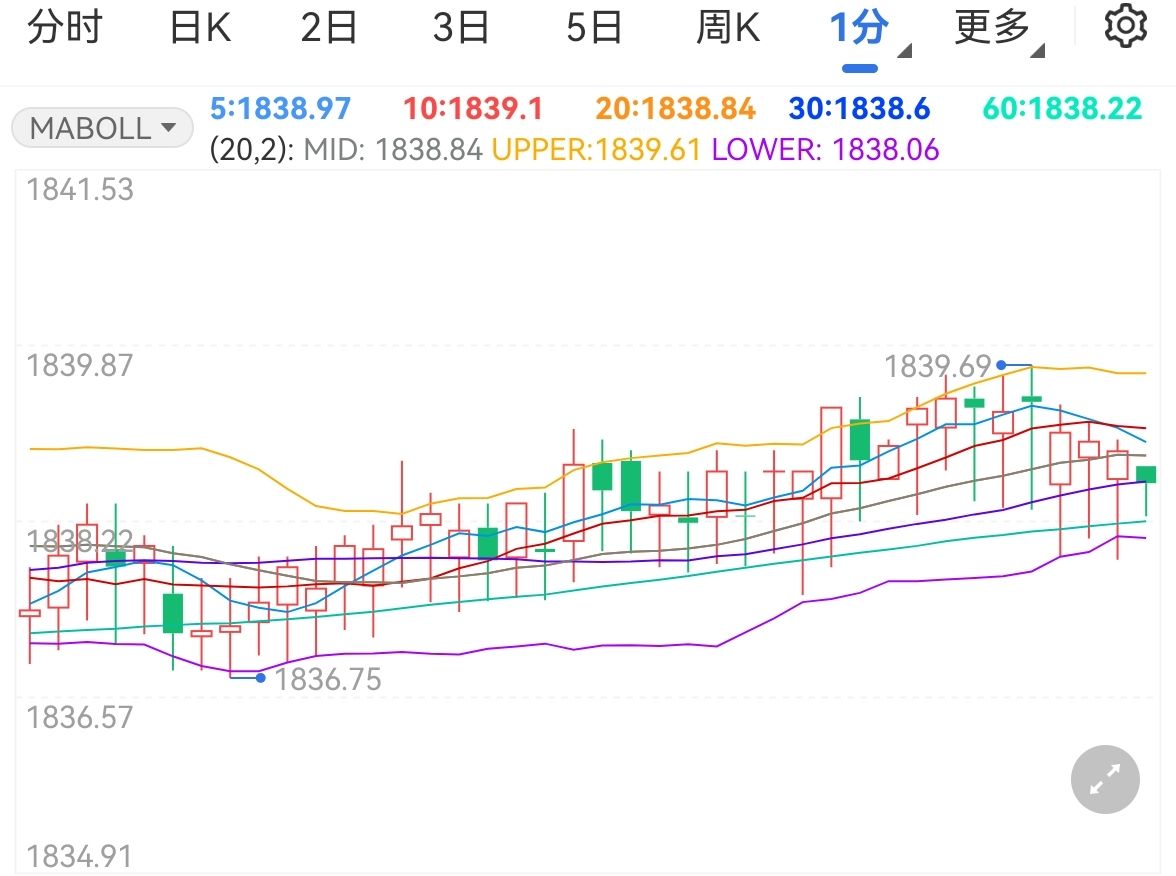The width and height of the screenshot is (1176, 876).
Task: Switch to the 周K tab
Action: [x=728, y=28]
